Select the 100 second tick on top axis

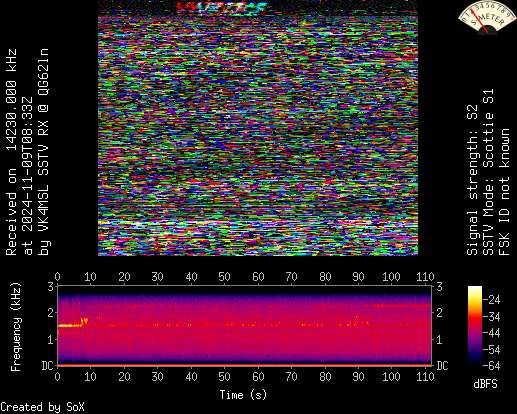pyautogui.click(x=391, y=277)
